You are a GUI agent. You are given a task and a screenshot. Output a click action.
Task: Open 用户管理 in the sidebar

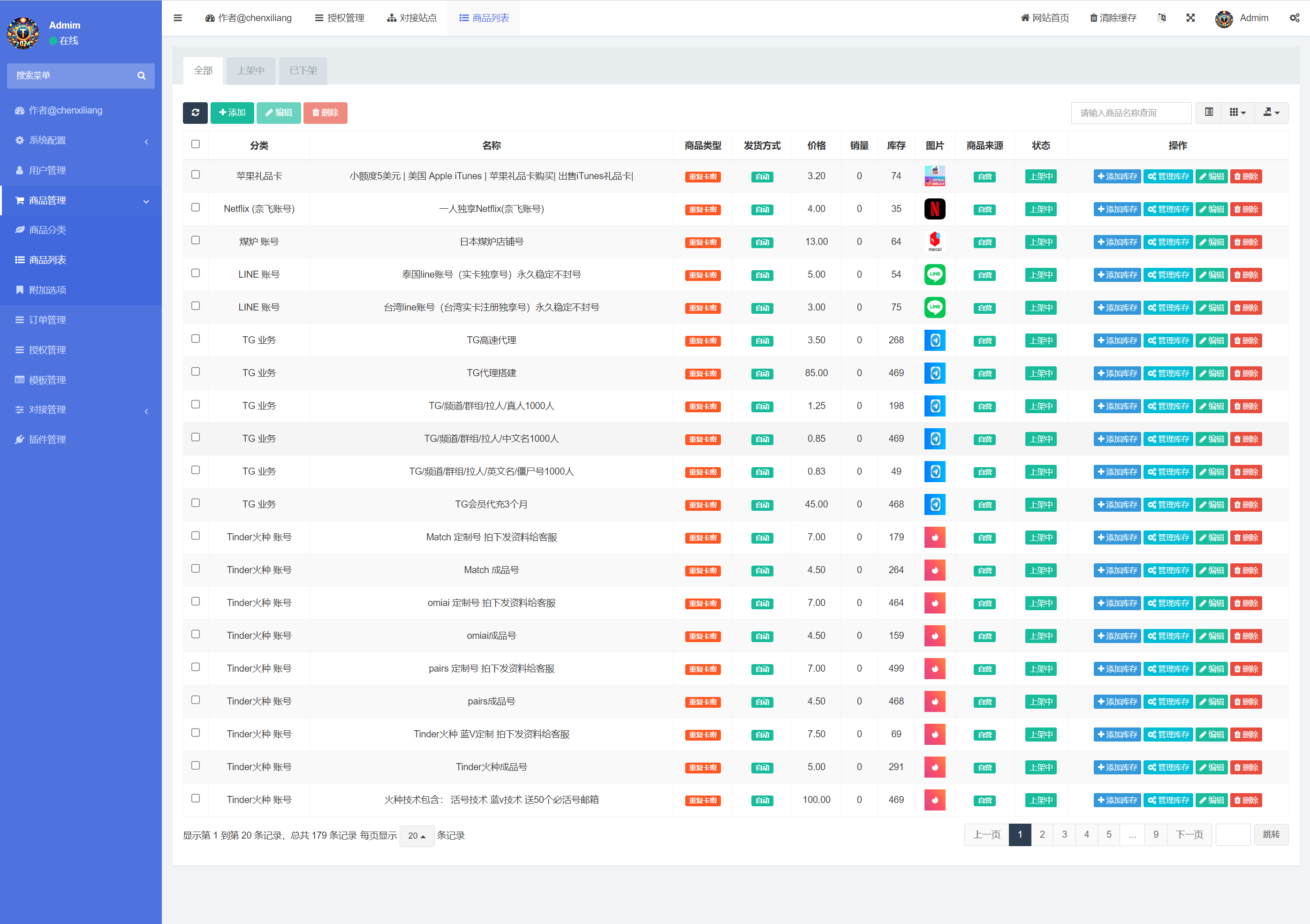coord(81,170)
